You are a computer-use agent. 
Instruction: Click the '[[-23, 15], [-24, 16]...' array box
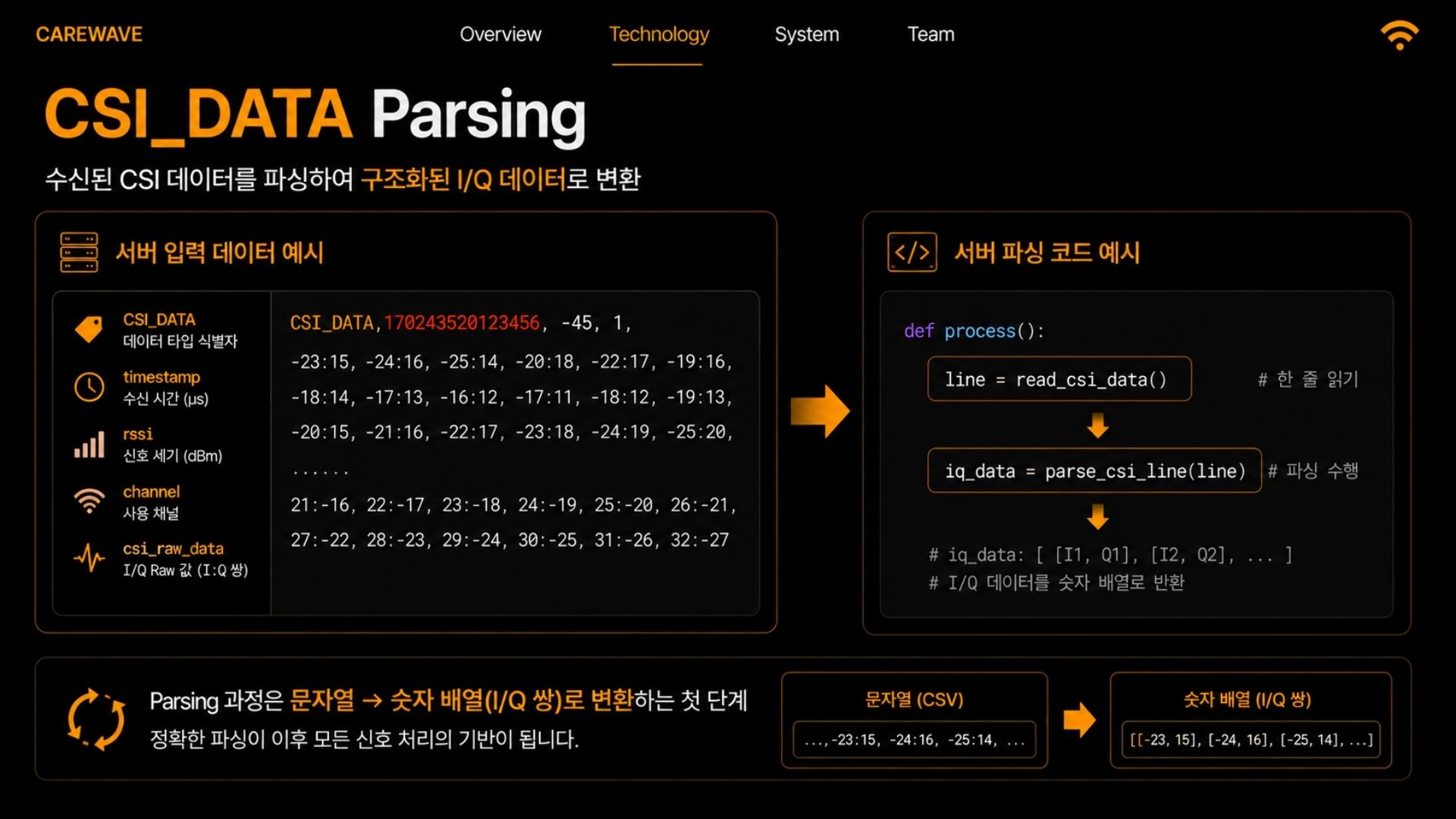click(x=1251, y=739)
